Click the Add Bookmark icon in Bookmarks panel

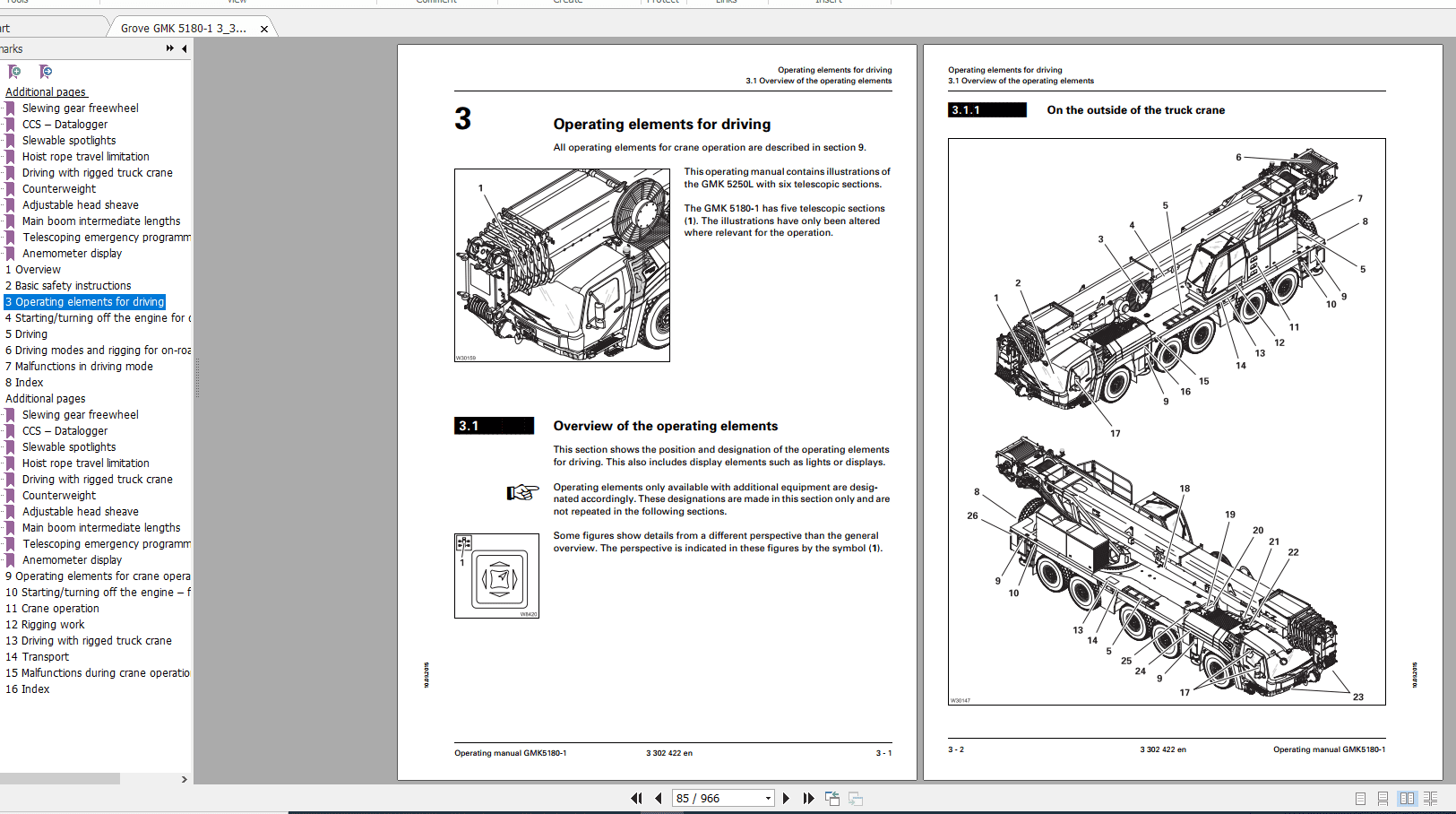pos(13,70)
